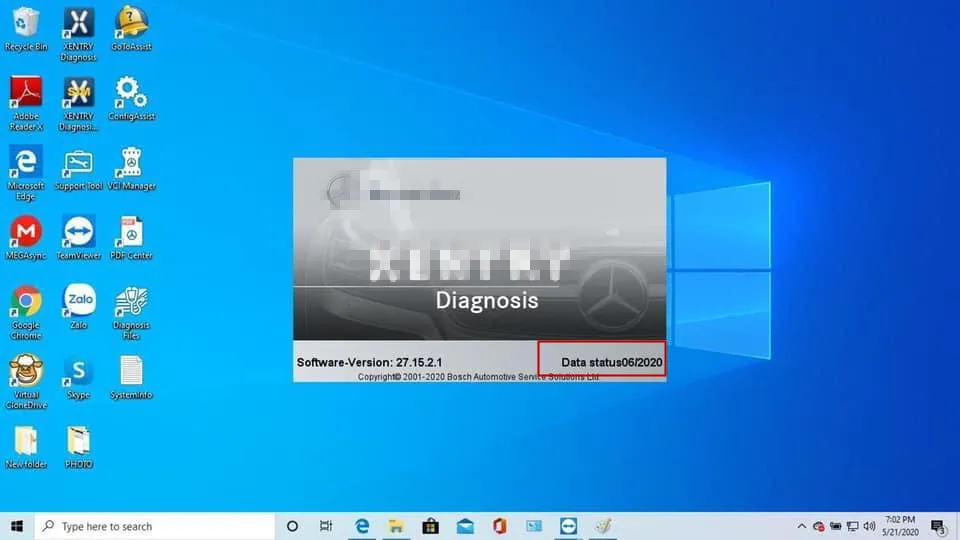This screenshot has width=960, height=540.
Task: Show hidden system tray icons
Action: [x=801, y=526]
